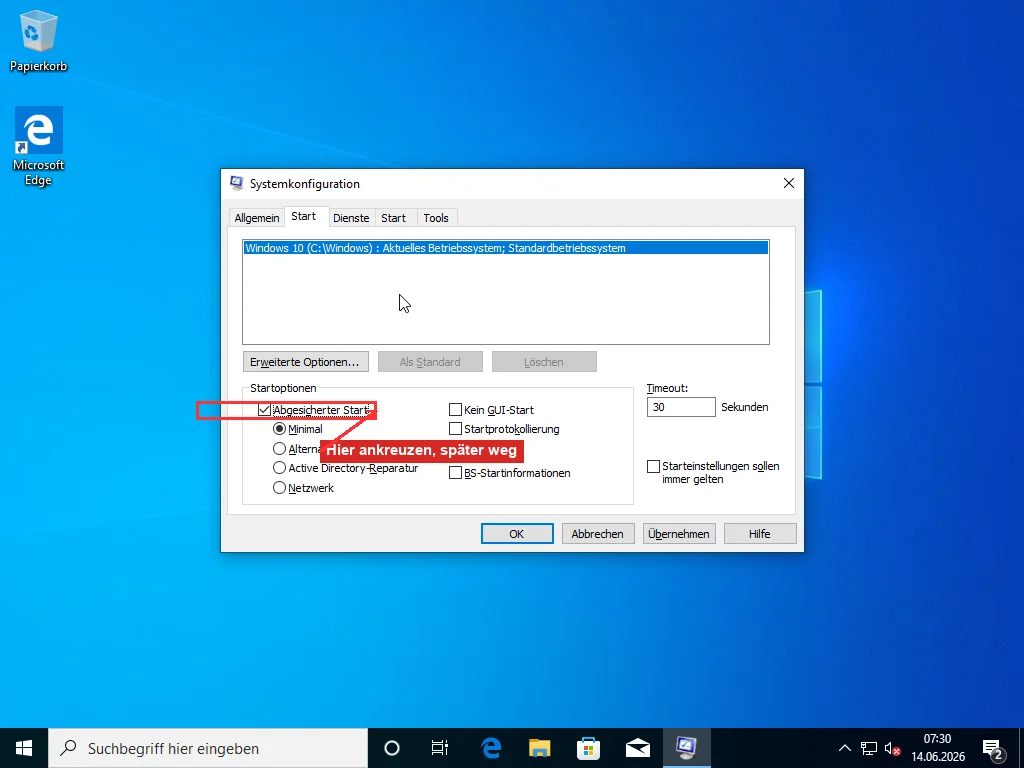Click the Timeout seconds input field

(680, 407)
